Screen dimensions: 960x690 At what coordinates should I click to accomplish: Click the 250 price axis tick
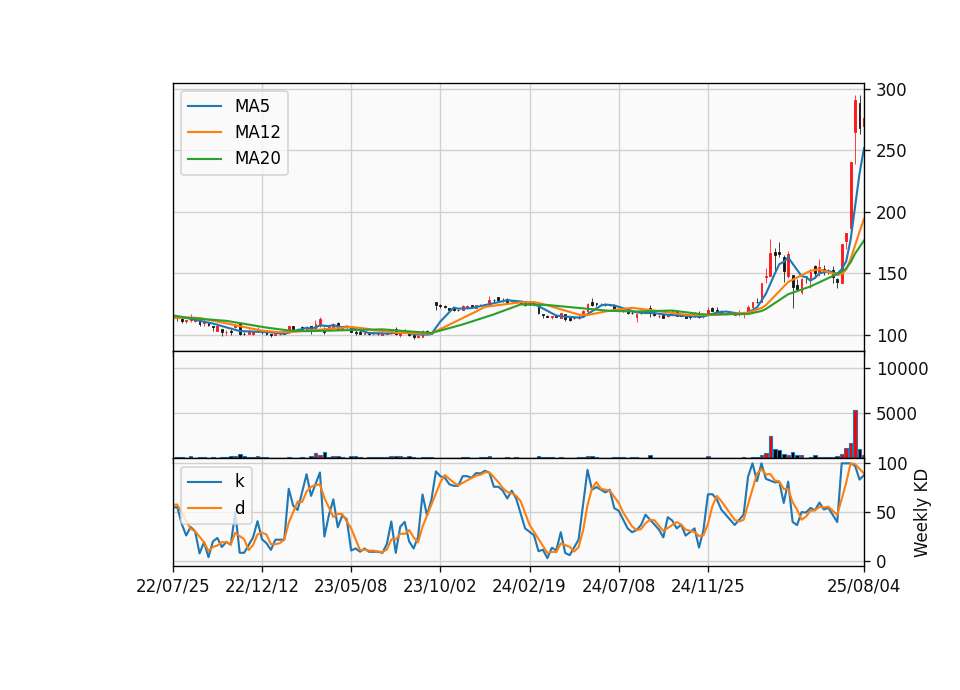pos(891,151)
